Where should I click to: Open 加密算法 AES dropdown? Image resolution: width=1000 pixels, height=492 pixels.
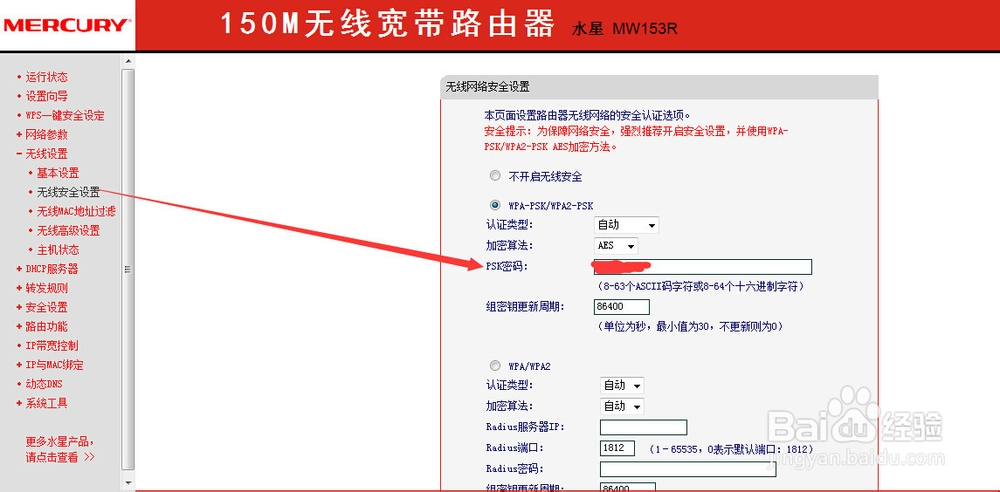[x=615, y=246]
